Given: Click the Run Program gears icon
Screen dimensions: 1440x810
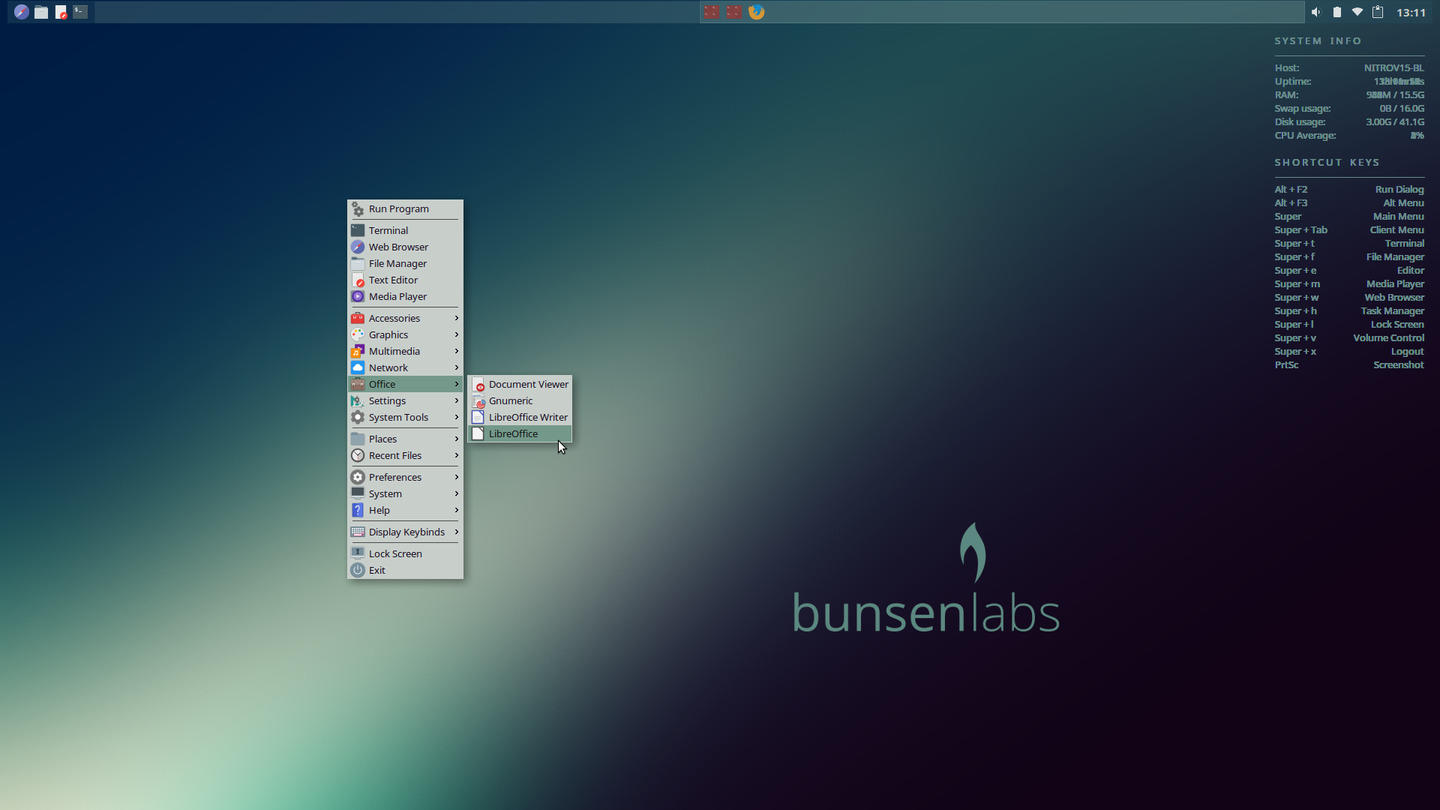Looking at the screenshot, I should click(357, 209).
